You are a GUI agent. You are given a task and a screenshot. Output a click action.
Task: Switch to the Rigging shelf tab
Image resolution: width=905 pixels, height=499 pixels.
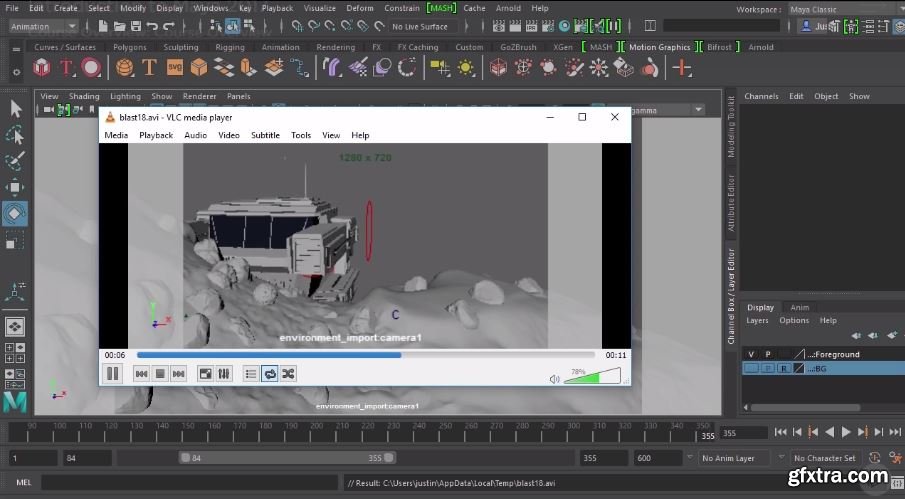[229, 47]
